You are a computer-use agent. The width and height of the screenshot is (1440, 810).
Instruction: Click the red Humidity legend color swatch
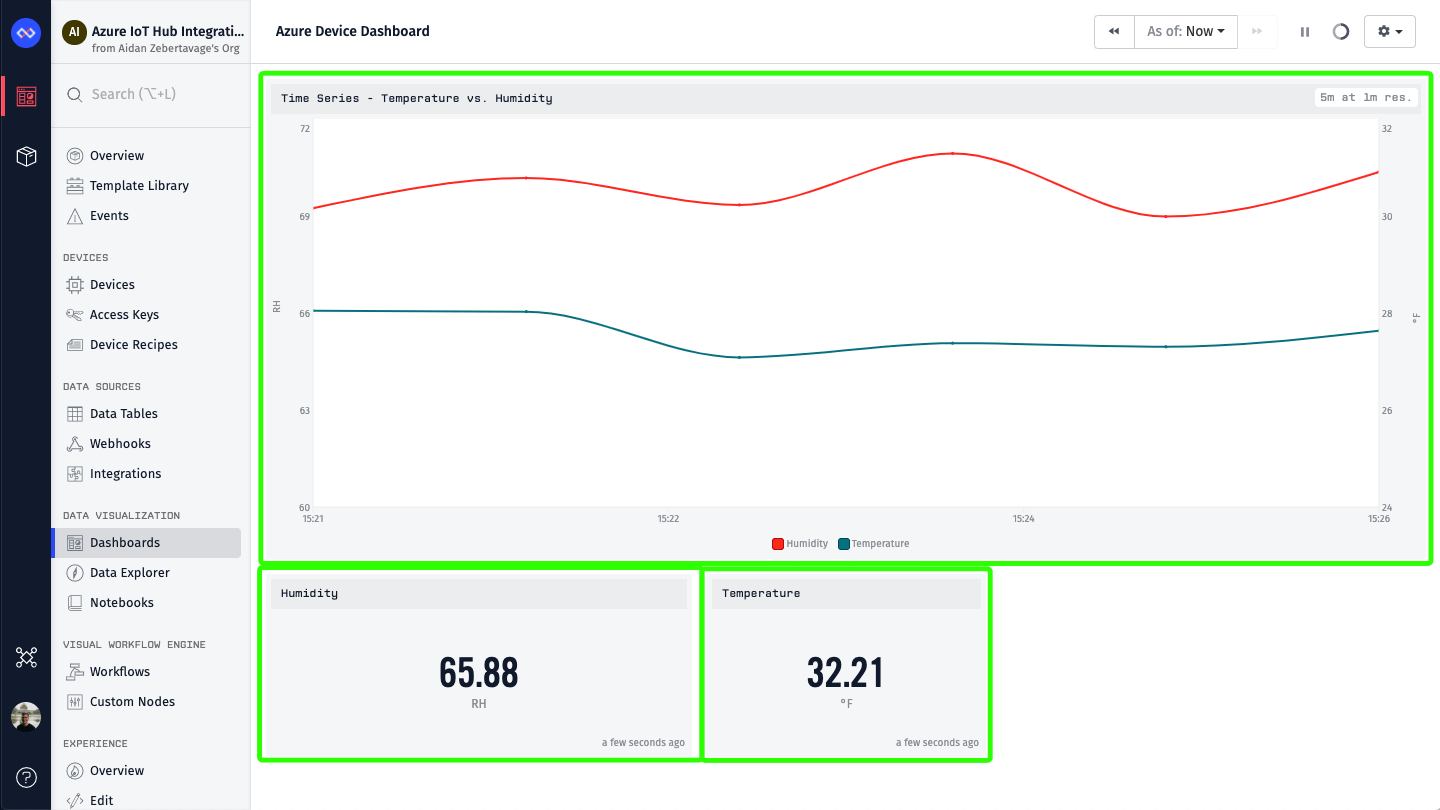pyautogui.click(x=777, y=544)
